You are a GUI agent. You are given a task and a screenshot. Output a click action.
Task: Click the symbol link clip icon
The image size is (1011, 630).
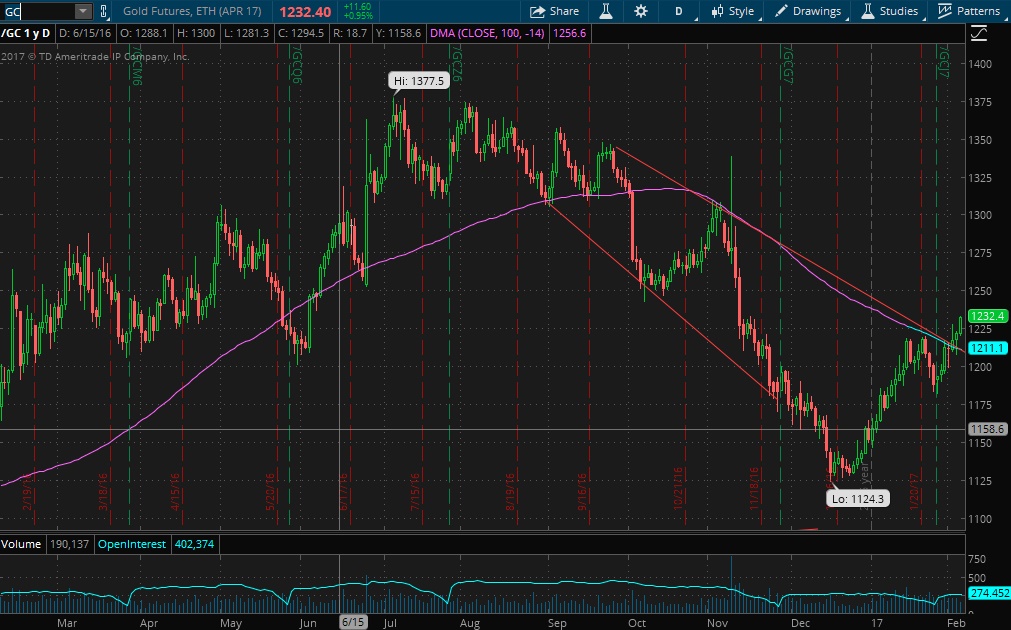[x=103, y=11]
